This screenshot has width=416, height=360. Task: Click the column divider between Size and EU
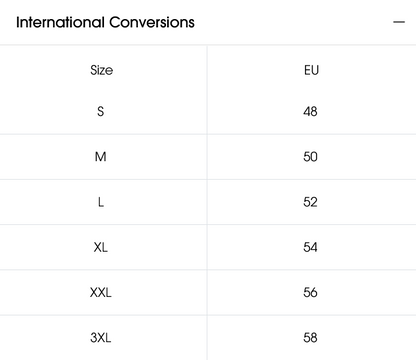click(207, 202)
